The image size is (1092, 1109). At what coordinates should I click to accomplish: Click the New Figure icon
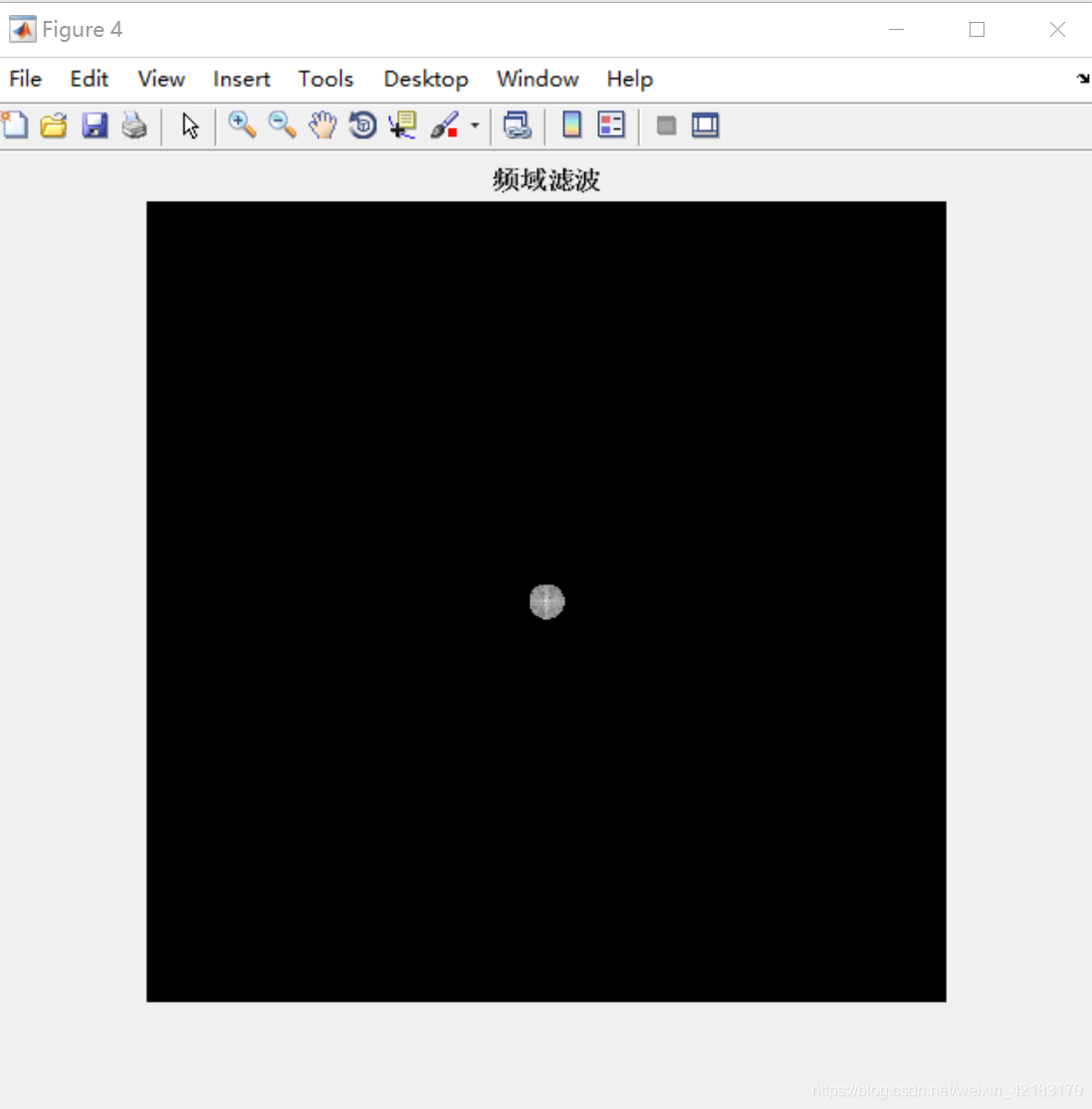click(15, 125)
